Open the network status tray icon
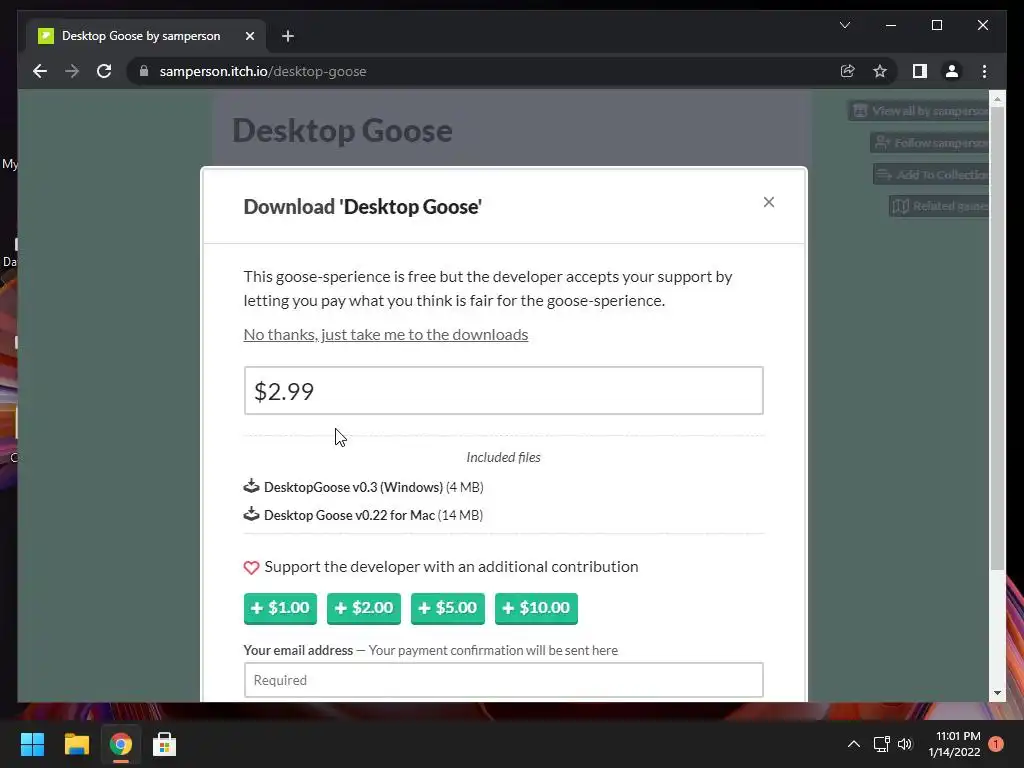The width and height of the screenshot is (1024, 768). pos(882,744)
